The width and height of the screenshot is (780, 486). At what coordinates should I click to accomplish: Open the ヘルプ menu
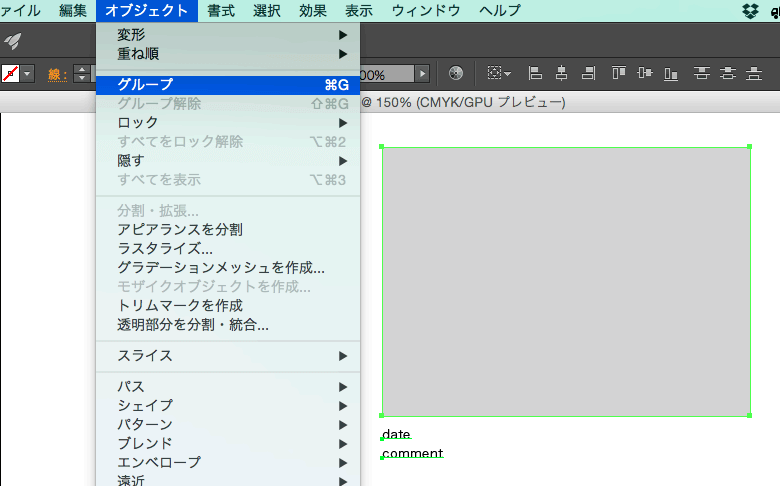(500, 10)
